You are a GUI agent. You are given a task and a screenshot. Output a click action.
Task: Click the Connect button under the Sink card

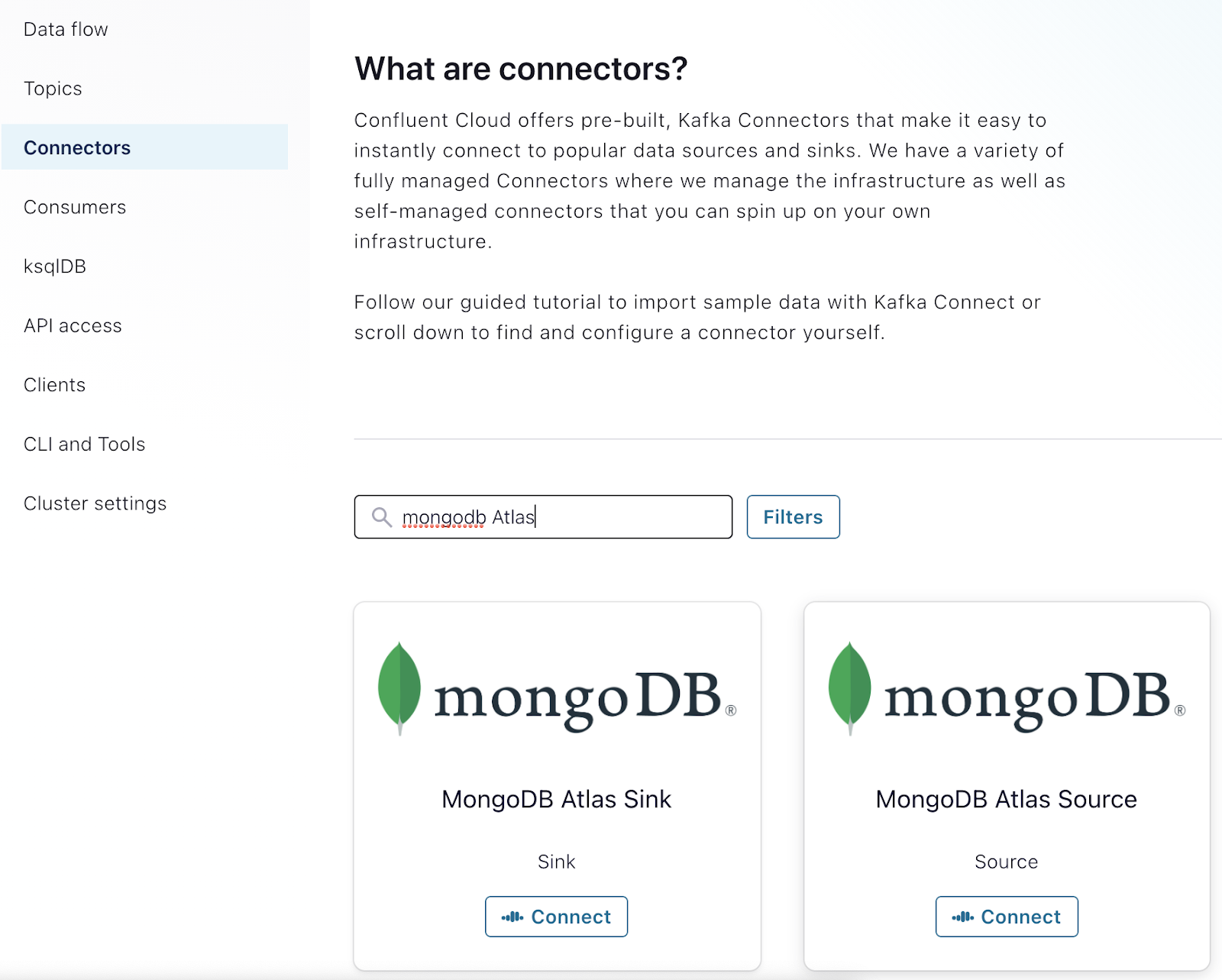556,917
